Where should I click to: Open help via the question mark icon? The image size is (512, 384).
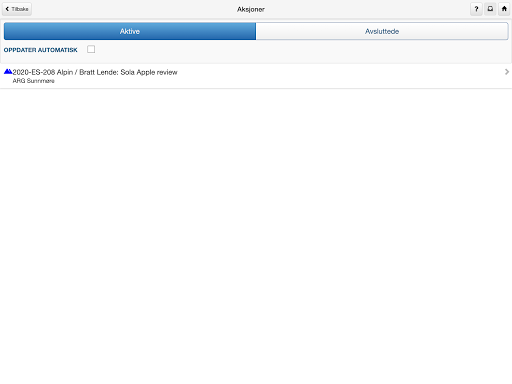(x=476, y=9)
